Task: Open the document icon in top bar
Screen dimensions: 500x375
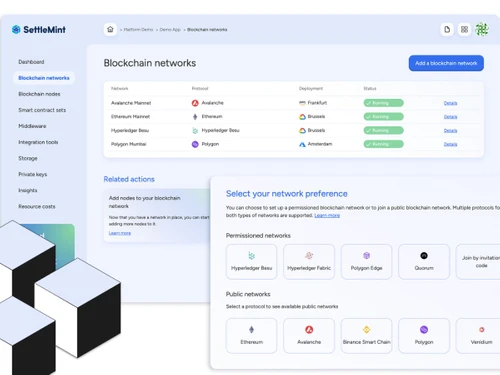Action: (x=447, y=30)
